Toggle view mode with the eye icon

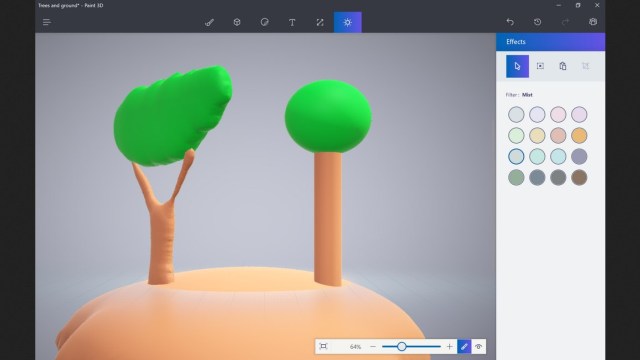click(x=478, y=347)
